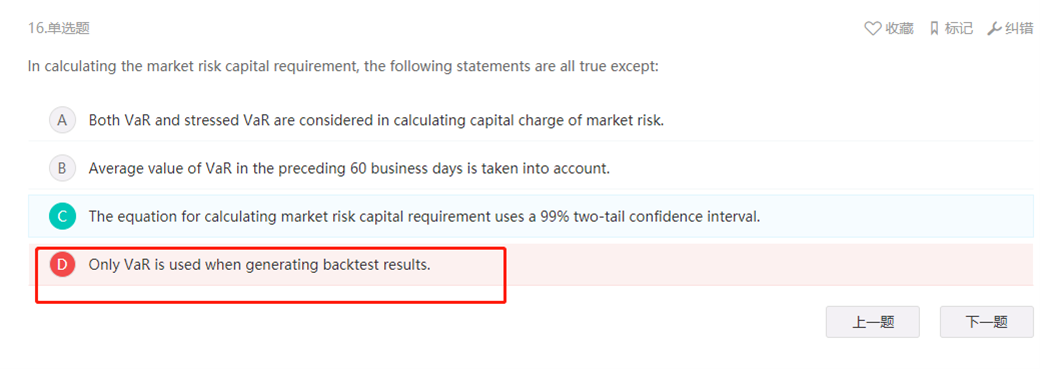Image resolution: width=1040 pixels, height=369 pixels.
Task: Click the 标记 mark label
Action: tap(958, 29)
